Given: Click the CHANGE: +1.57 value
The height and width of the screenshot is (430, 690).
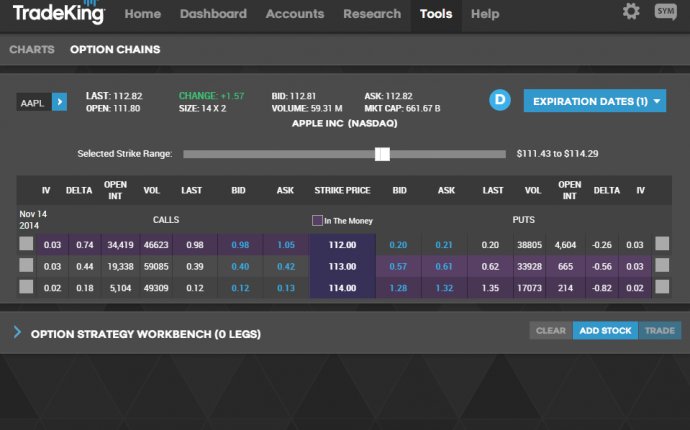Looking at the screenshot, I should pyautogui.click(x=211, y=96).
